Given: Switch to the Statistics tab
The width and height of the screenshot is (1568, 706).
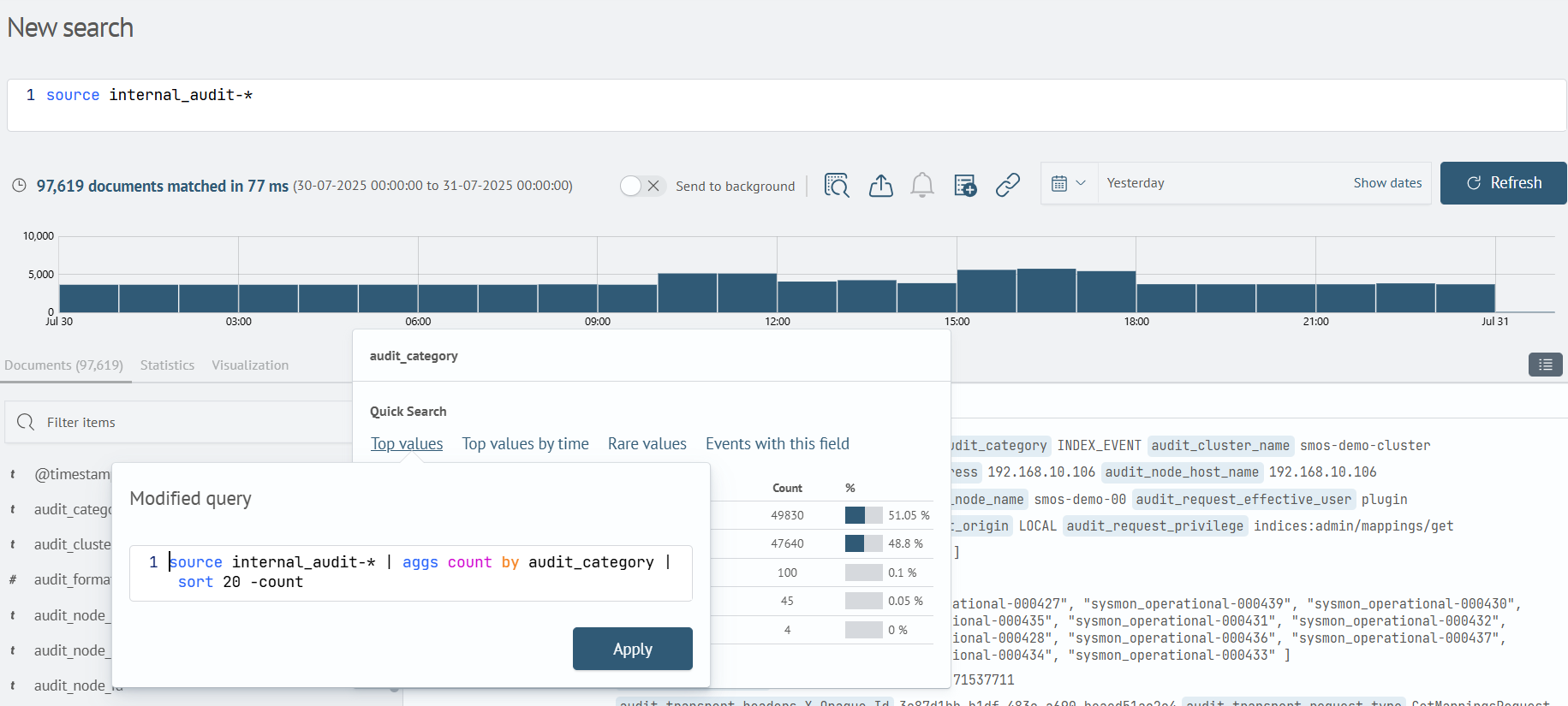Looking at the screenshot, I should coord(167,365).
